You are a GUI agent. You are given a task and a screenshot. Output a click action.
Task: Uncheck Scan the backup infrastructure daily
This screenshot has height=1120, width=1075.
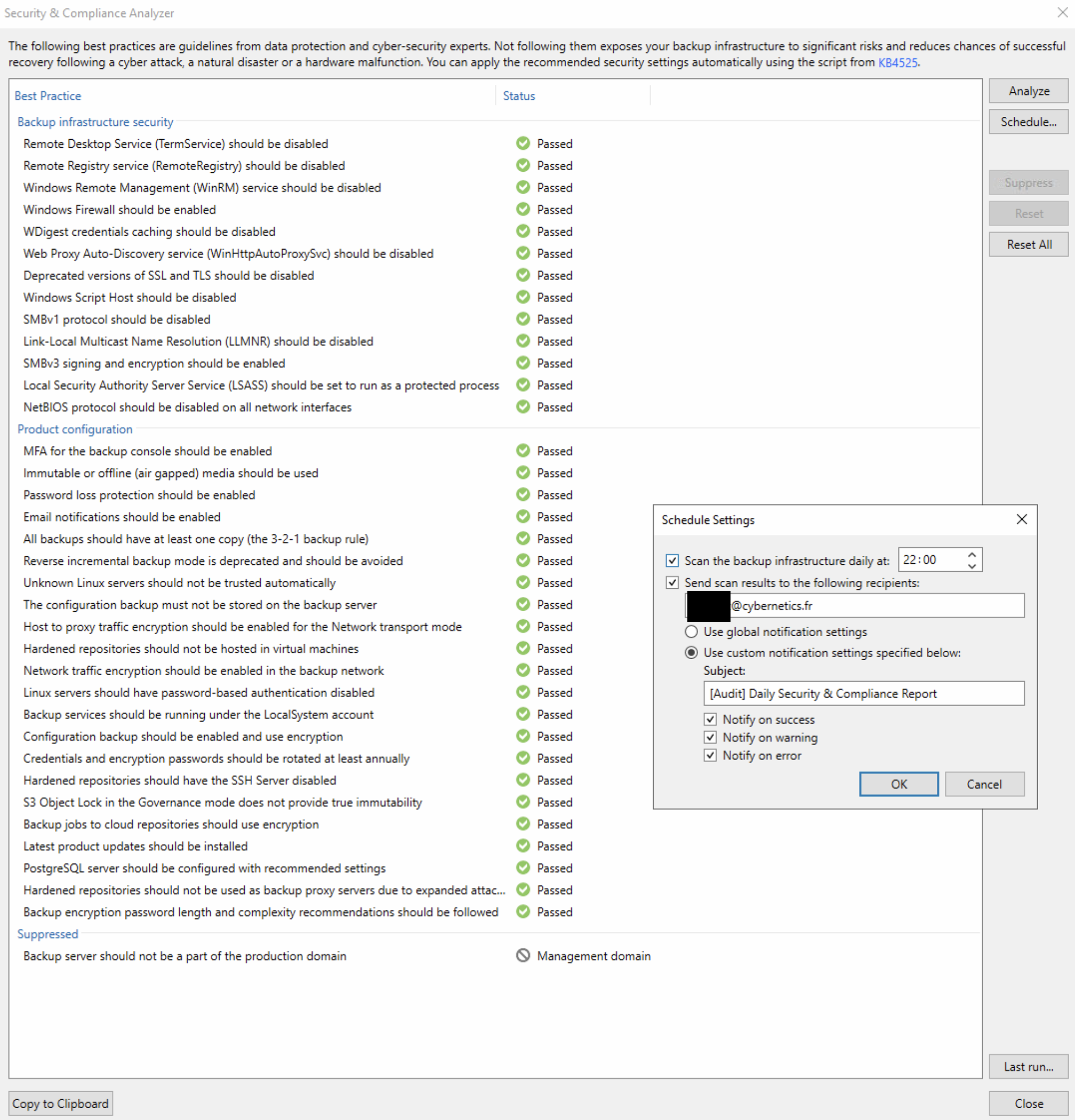672,561
